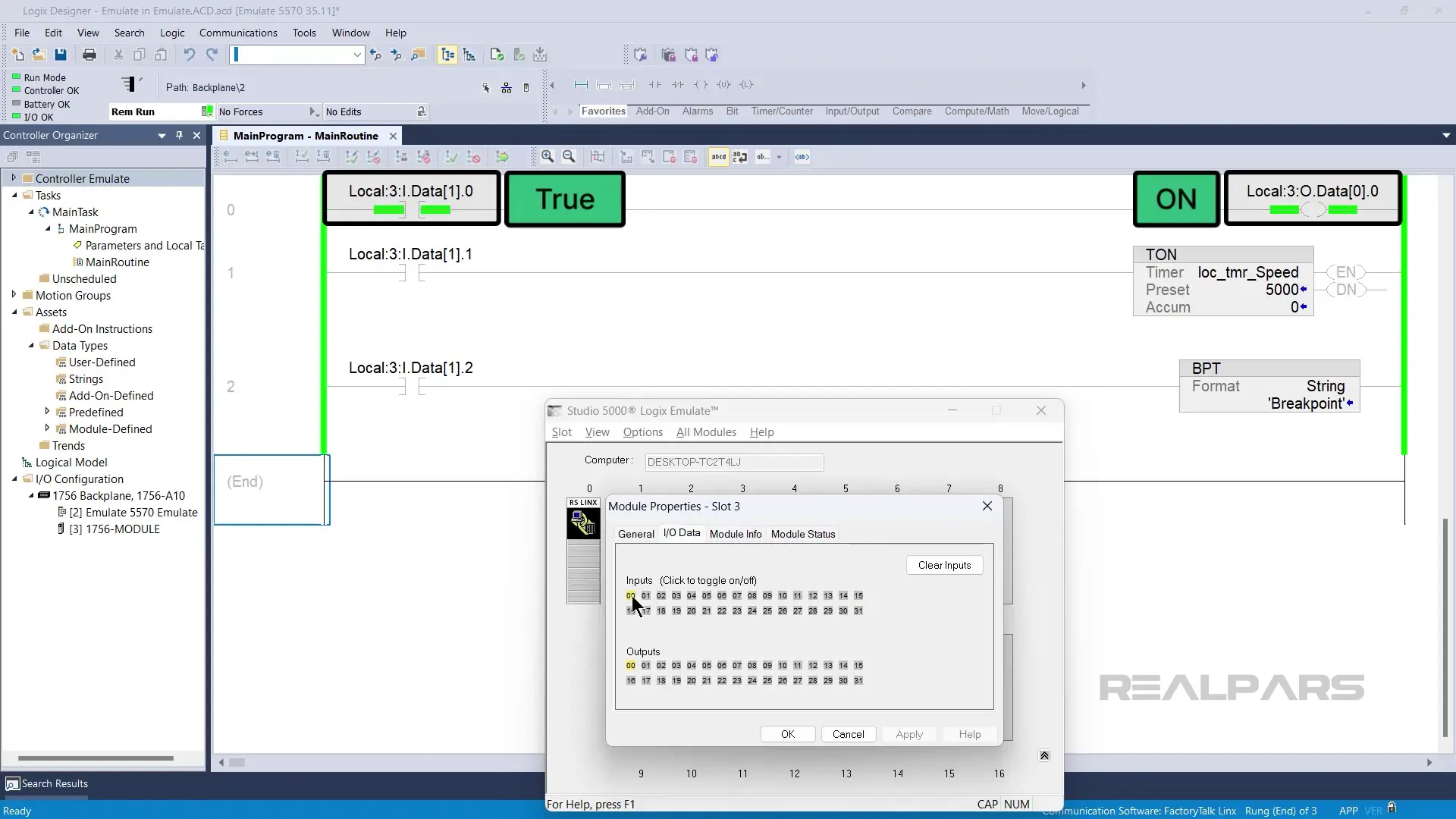
Task: Click the Find Next arrow icon beside search box
Action: 396,55
